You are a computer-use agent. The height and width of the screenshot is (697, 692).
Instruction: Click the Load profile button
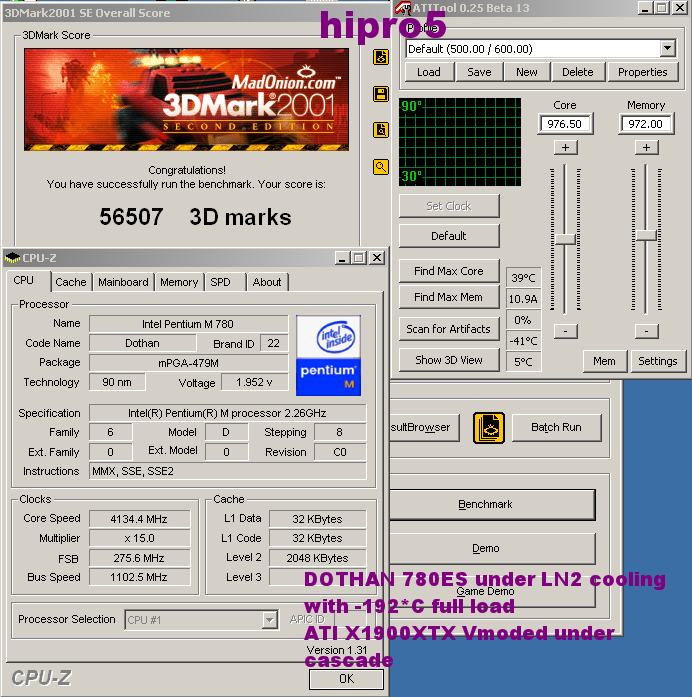click(x=429, y=72)
